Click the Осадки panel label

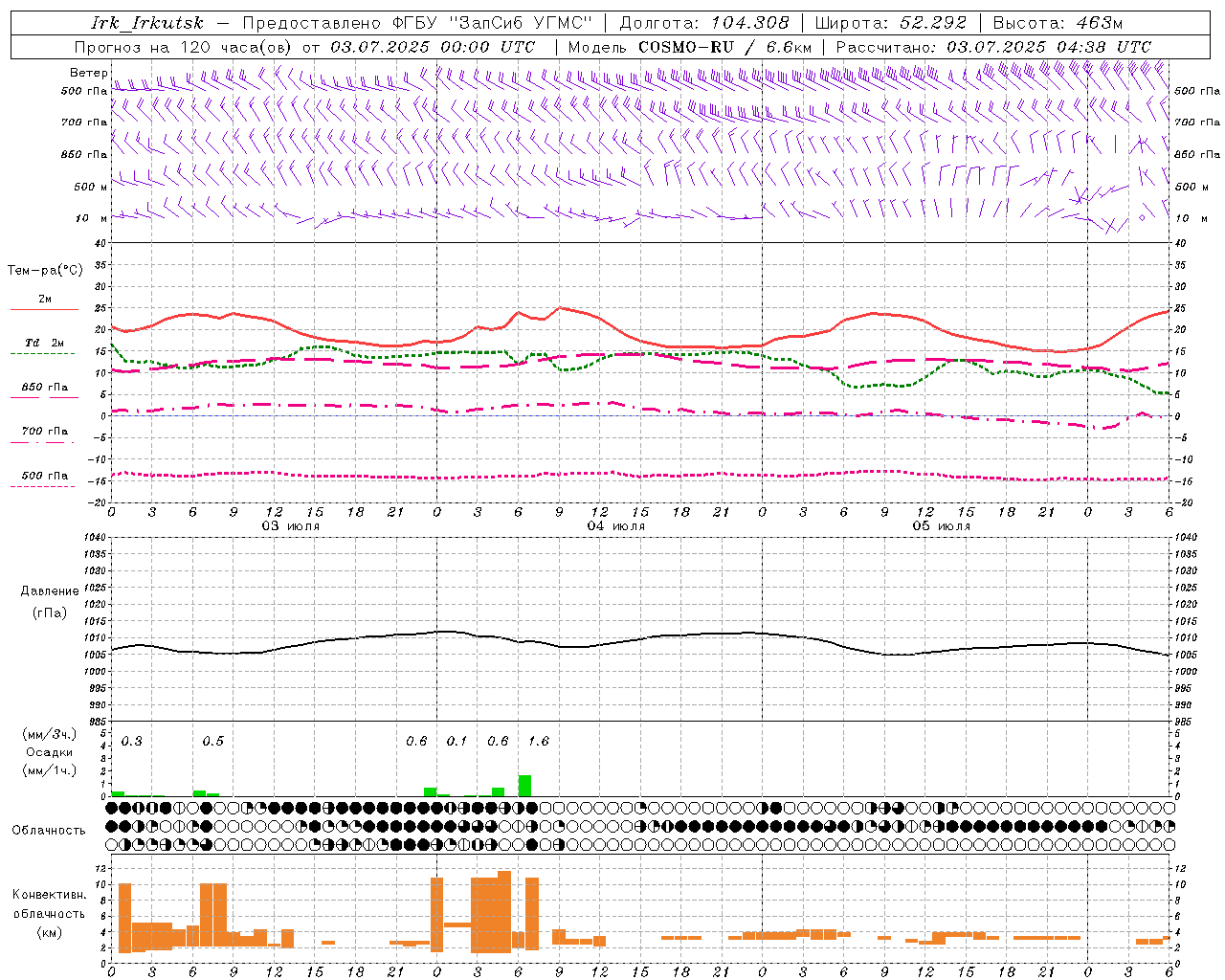[49, 752]
